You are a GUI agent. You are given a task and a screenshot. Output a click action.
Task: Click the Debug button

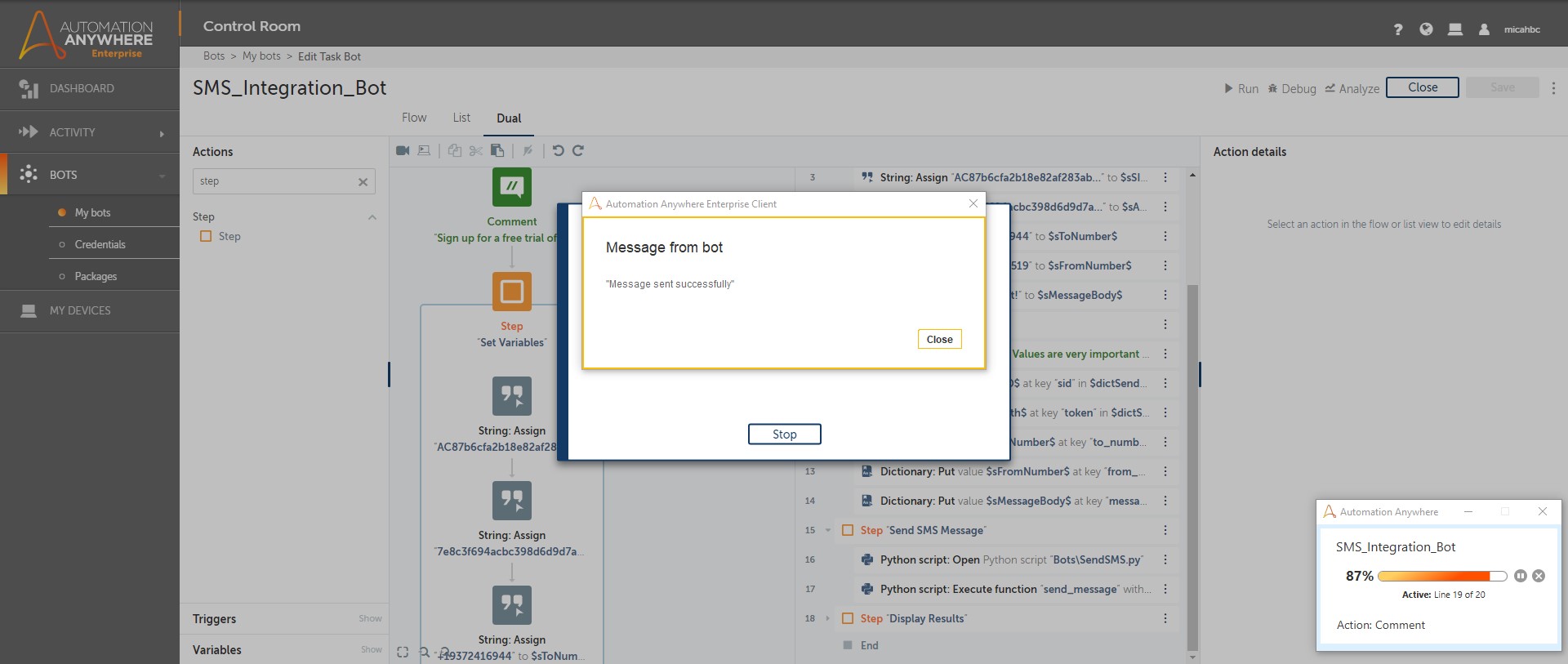1292,88
